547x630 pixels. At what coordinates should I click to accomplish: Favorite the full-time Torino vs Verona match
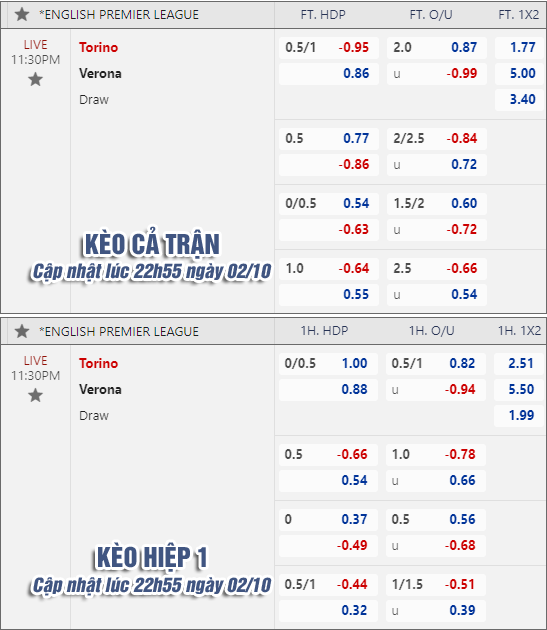coord(35,79)
